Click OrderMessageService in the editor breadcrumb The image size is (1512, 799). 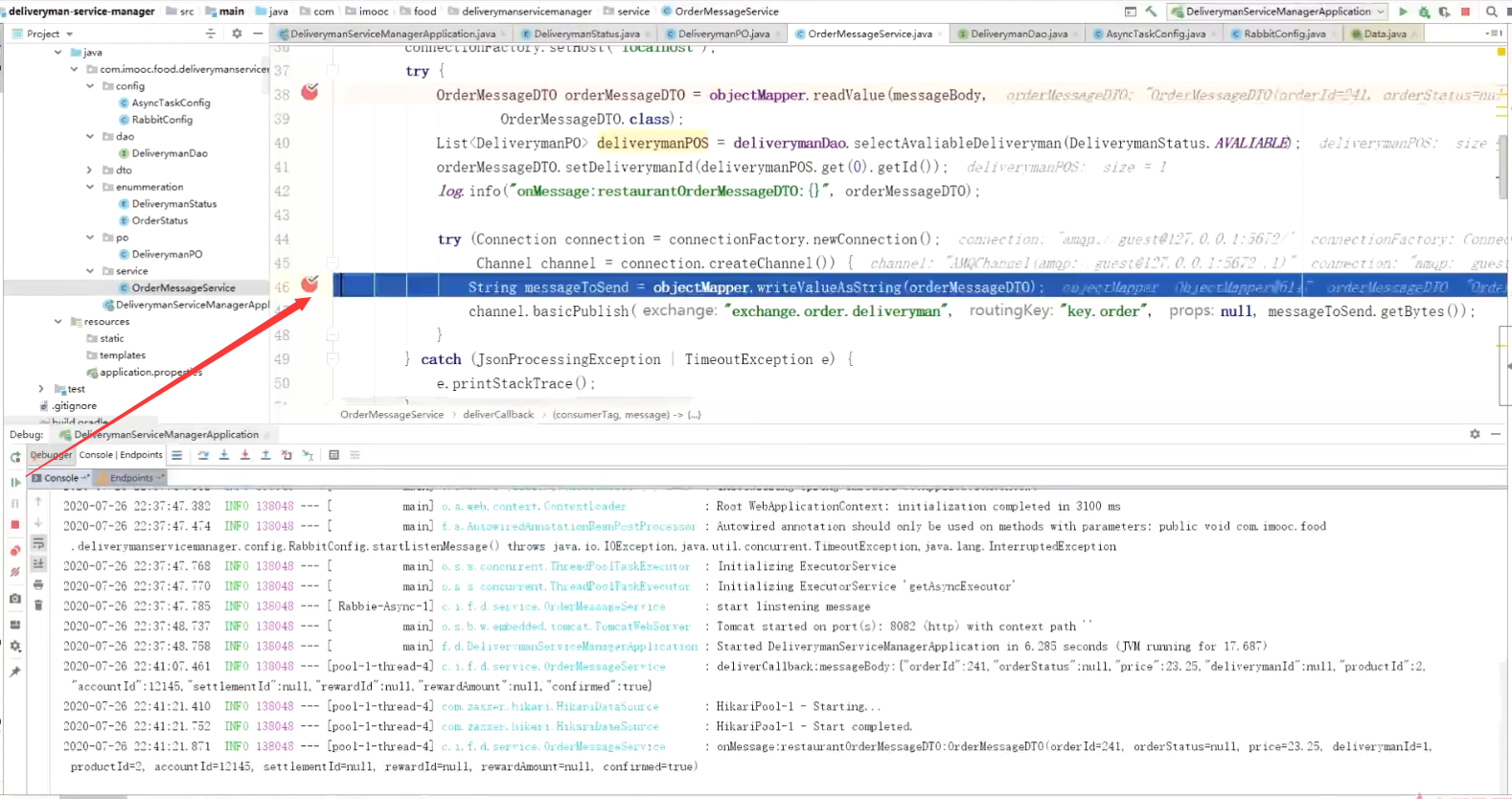point(392,415)
